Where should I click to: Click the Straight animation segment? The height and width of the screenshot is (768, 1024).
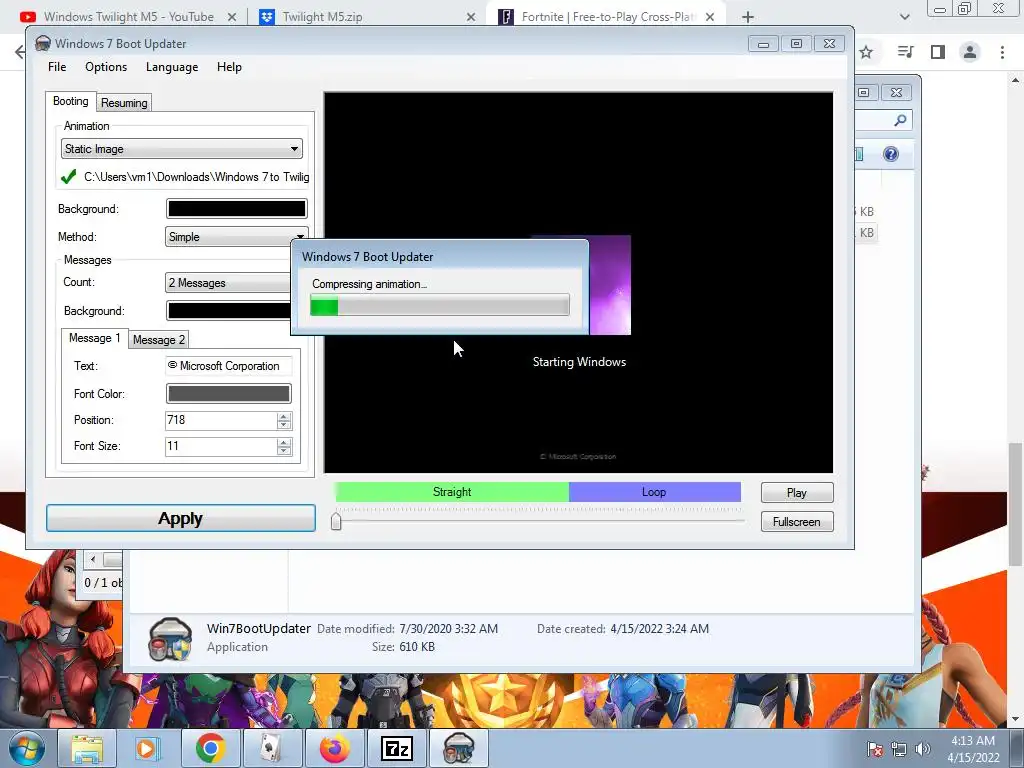[452, 492]
